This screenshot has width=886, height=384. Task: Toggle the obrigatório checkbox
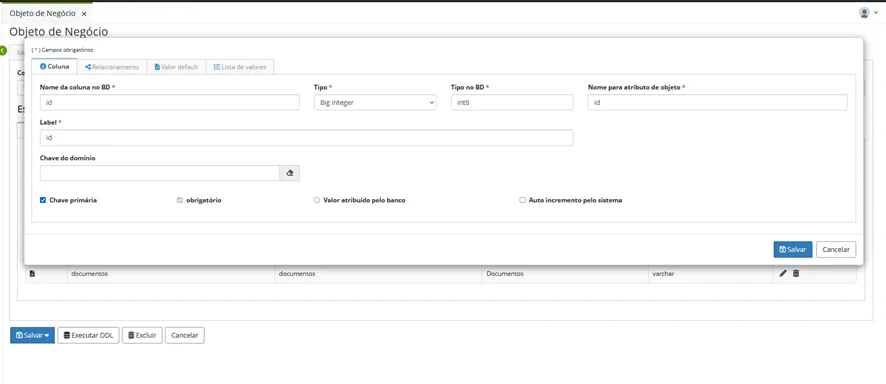(180, 200)
